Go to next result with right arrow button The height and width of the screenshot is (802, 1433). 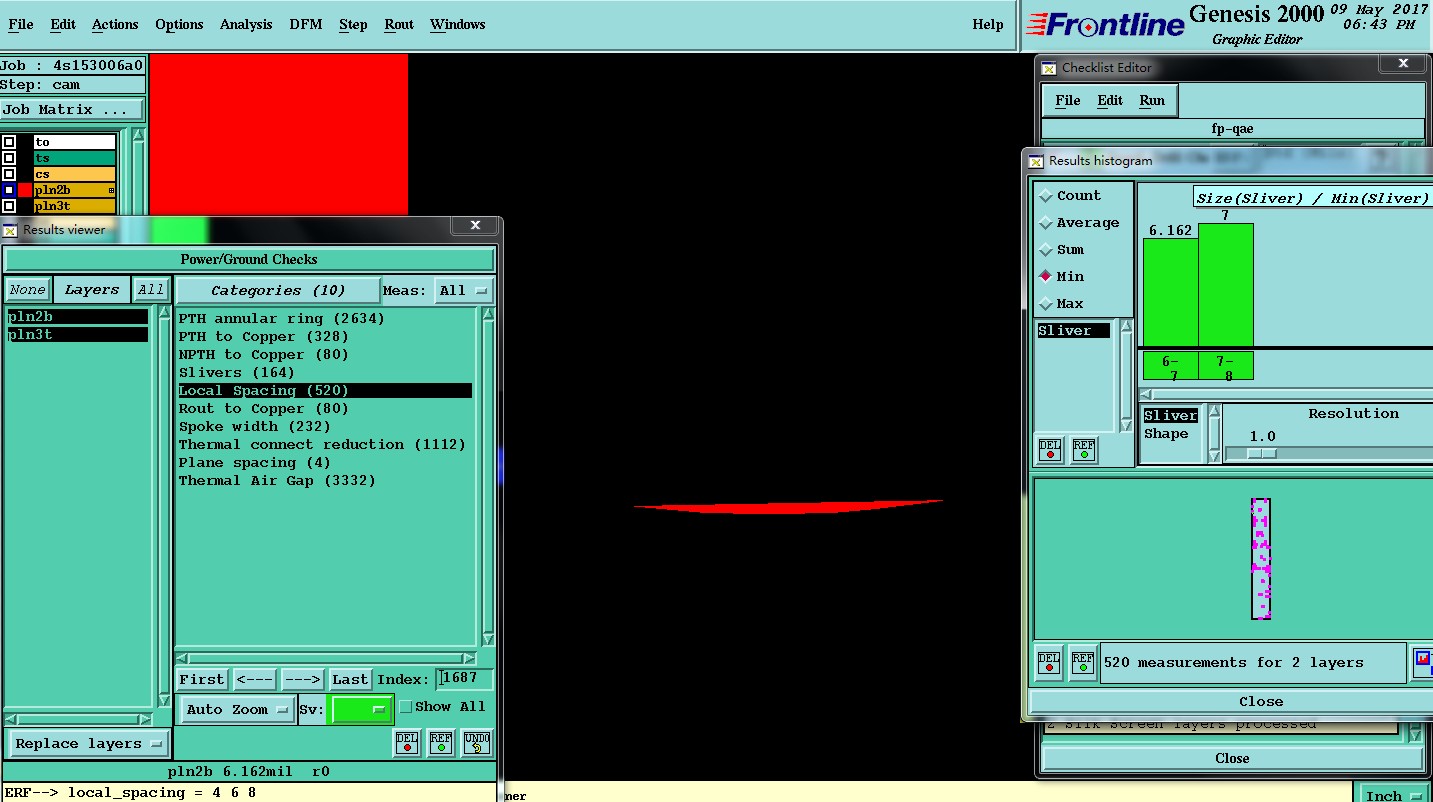302,679
